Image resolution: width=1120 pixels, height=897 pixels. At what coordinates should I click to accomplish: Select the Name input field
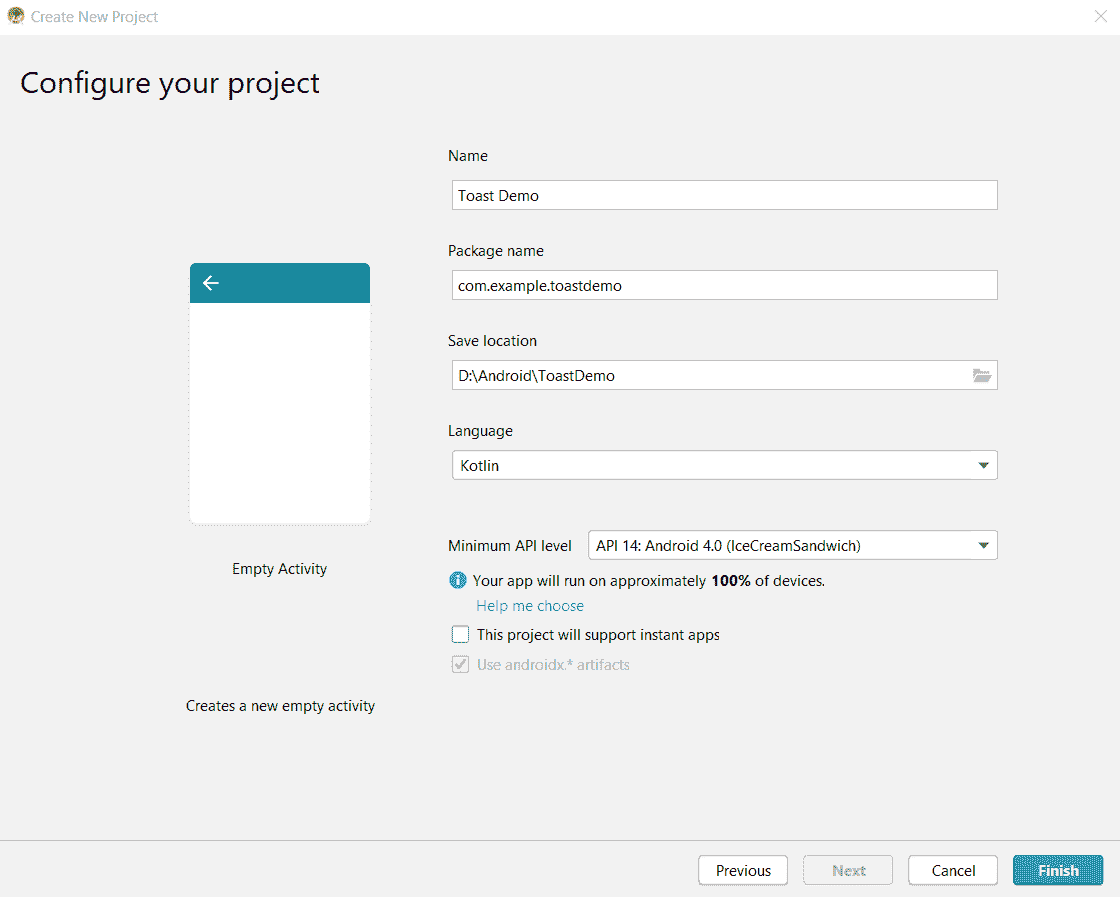pos(724,194)
